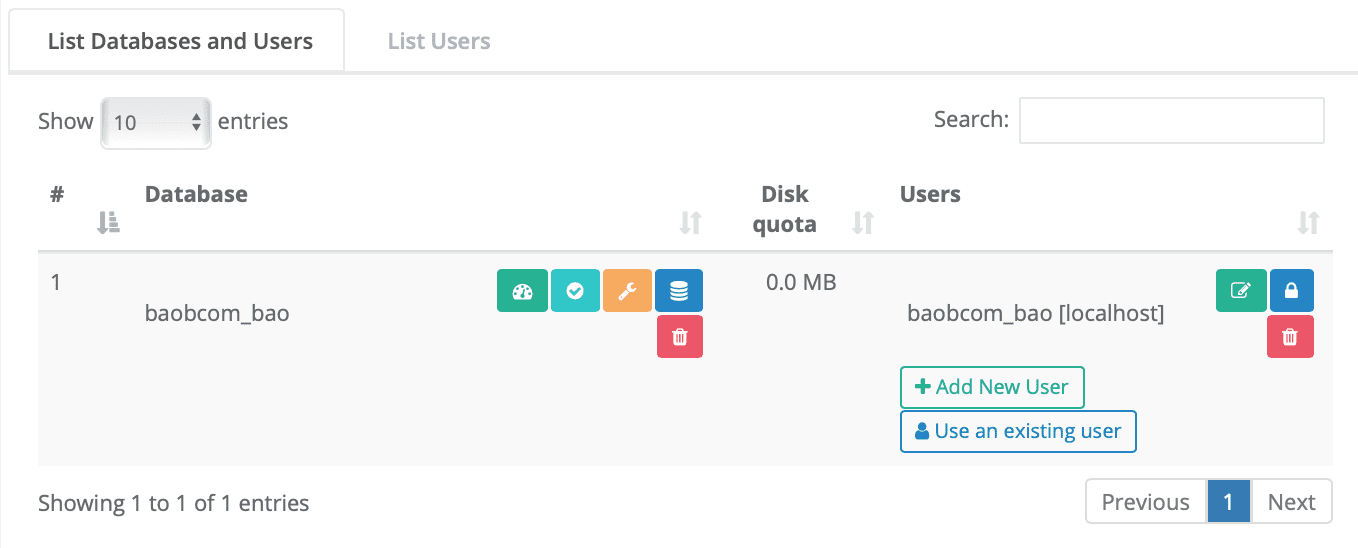
Task: Click the teal check database icon
Action: (x=575, y=291)
